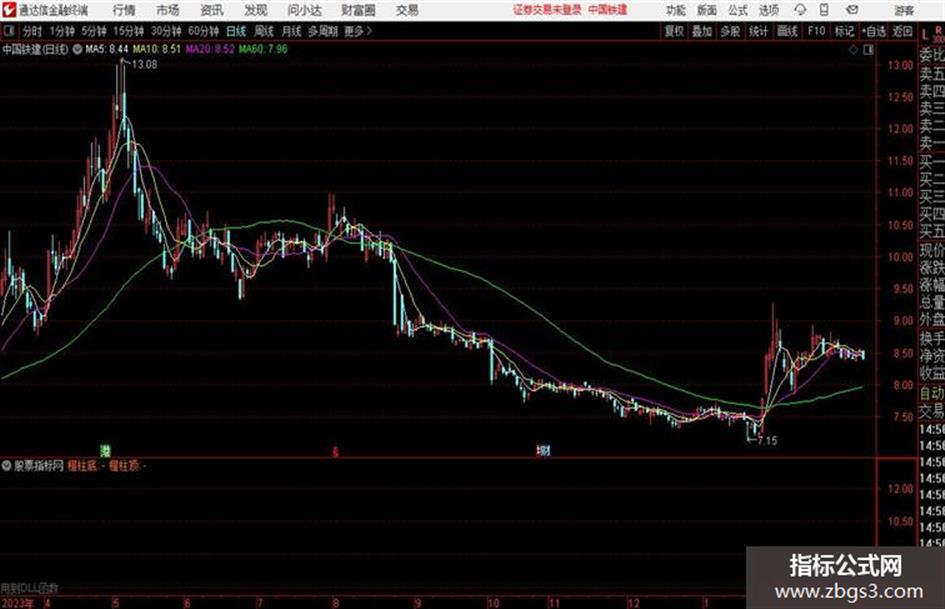This screenshot has width=945, height=609.
Task: Open the 交易 menu
Action: [407, 10]
